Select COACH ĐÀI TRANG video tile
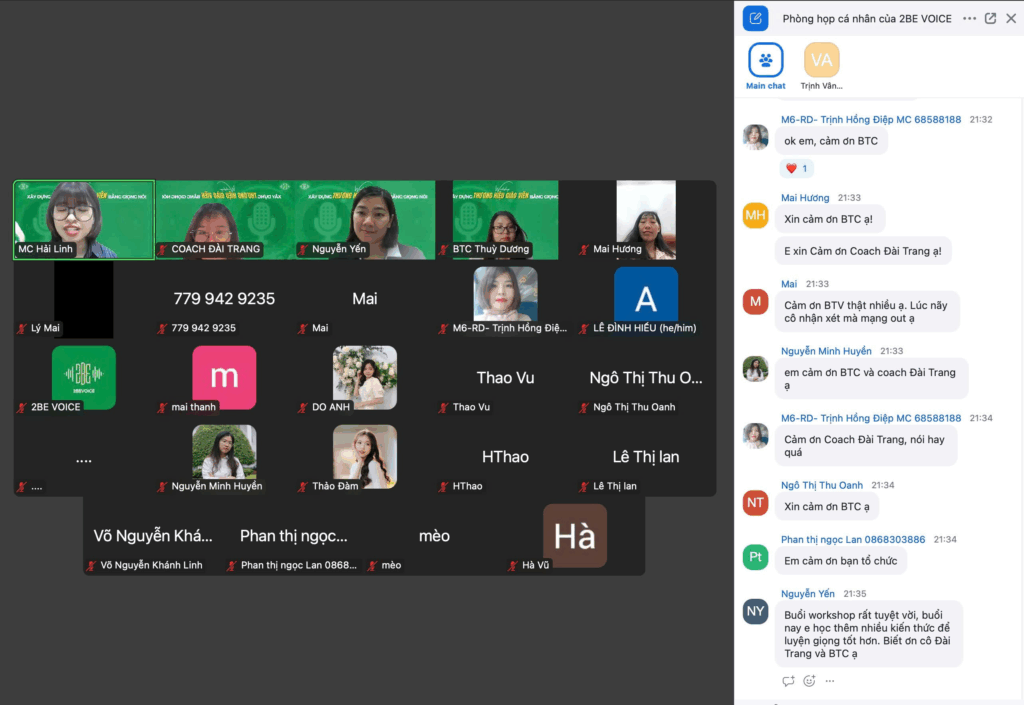Viewport: 1024px width, 705px height. [x=224, y=220]
